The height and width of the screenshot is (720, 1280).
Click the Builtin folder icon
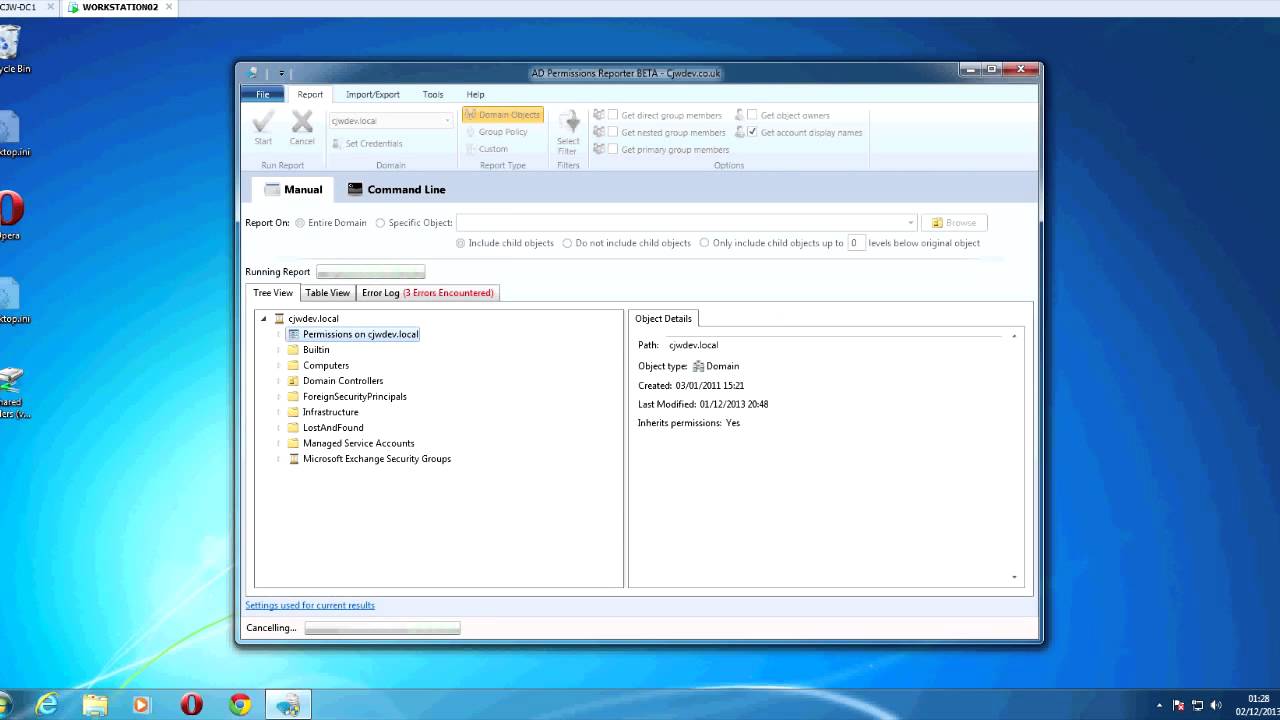click(x=293, y=350)
